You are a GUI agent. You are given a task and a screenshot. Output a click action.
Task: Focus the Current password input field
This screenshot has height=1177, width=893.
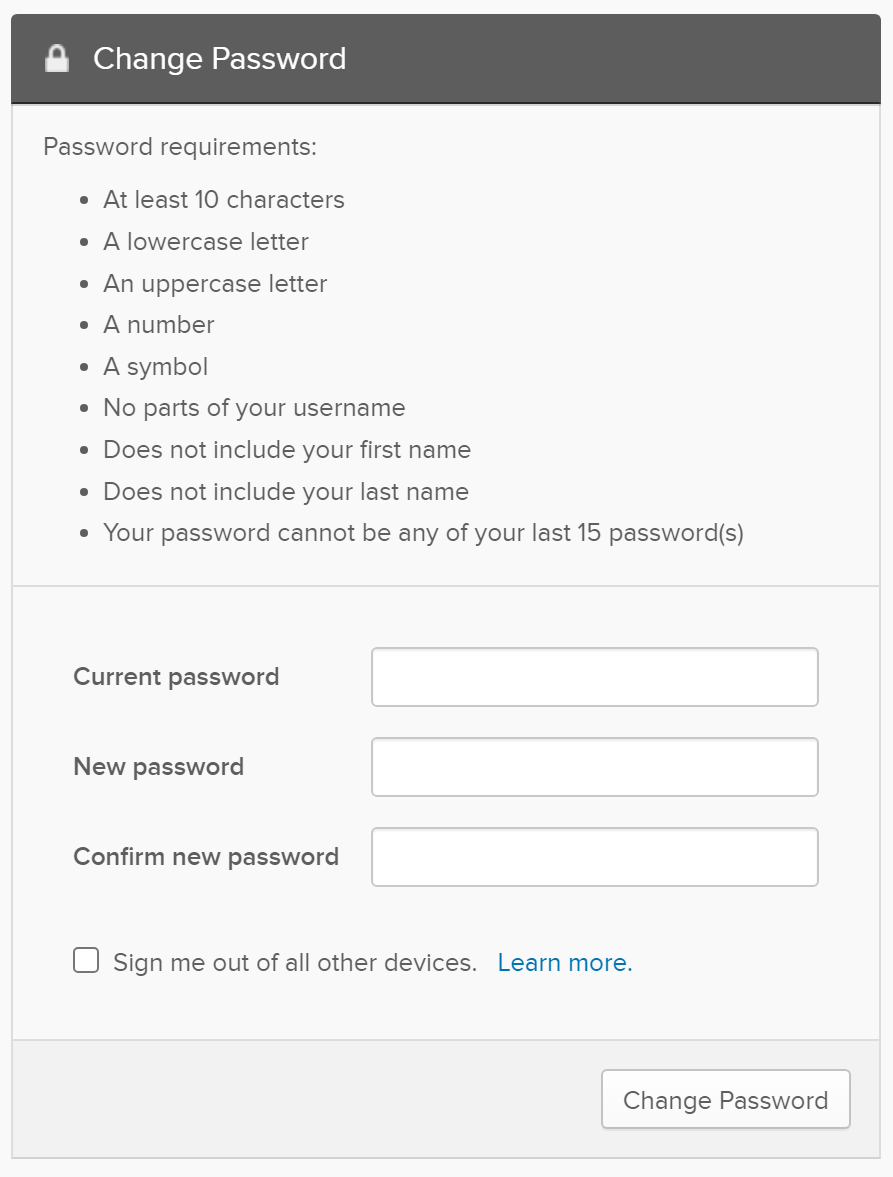tap(594, 677)
